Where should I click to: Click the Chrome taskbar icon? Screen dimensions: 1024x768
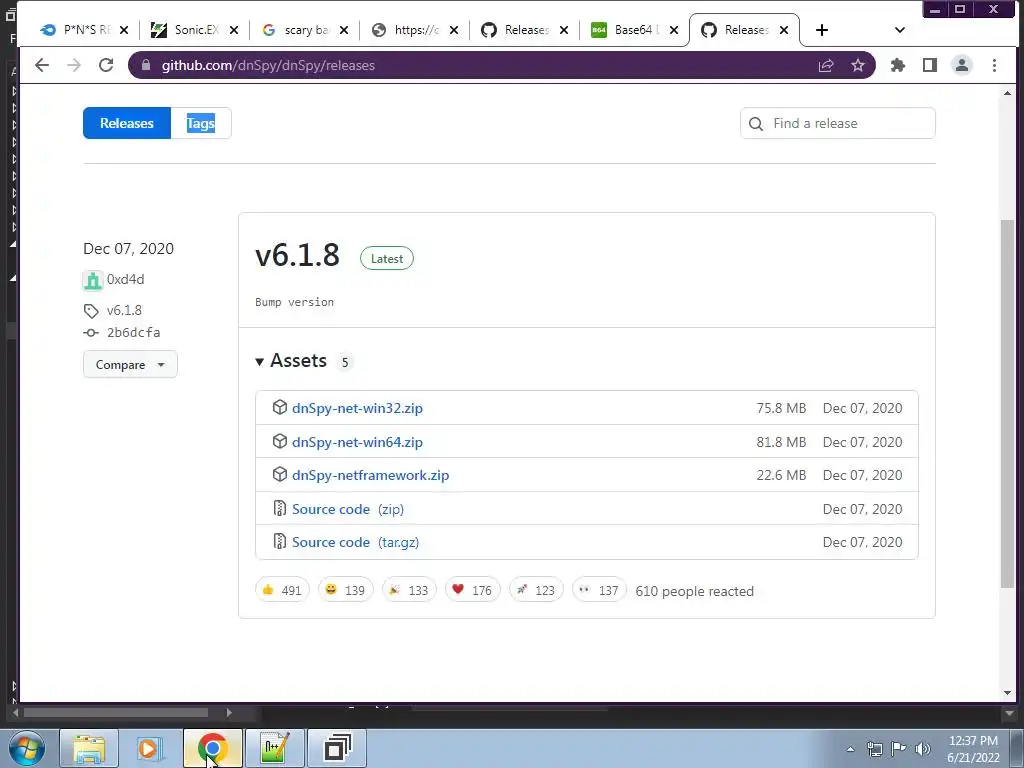pos(212,748)
